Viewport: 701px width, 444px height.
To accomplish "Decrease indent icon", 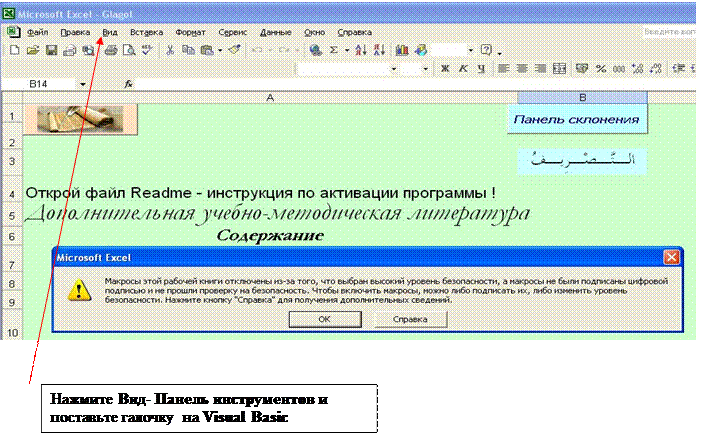I will pyautogui.click(x=679, y=68).
